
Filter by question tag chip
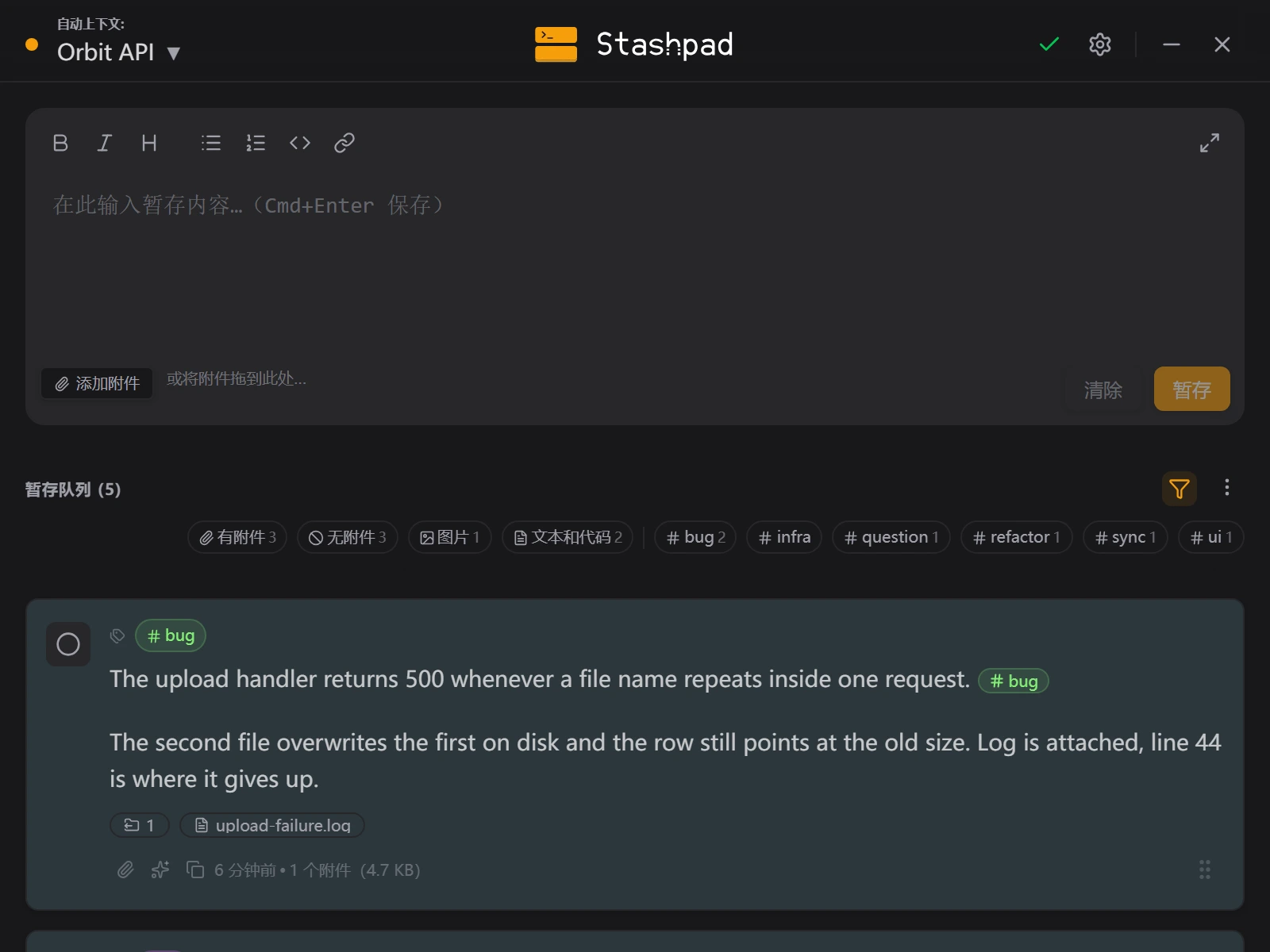coord(891,537)
